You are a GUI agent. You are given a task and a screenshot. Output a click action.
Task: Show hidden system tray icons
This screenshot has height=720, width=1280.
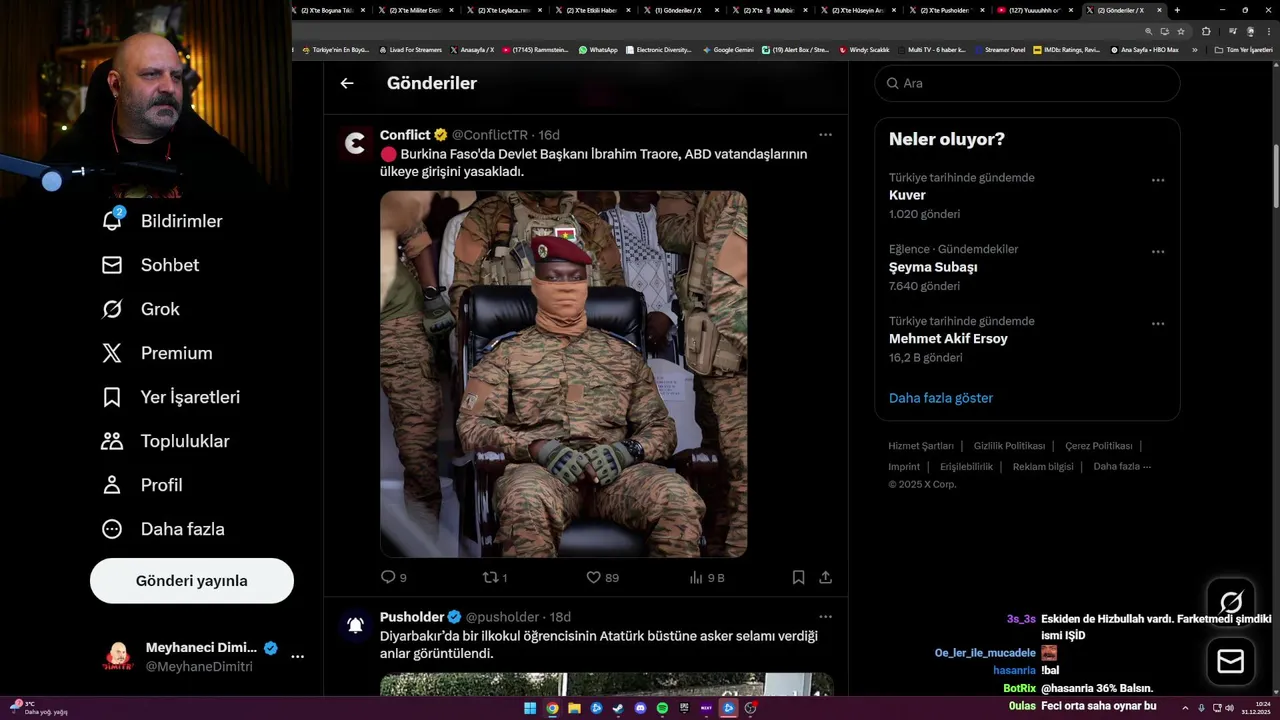[x=1185, y=708]
